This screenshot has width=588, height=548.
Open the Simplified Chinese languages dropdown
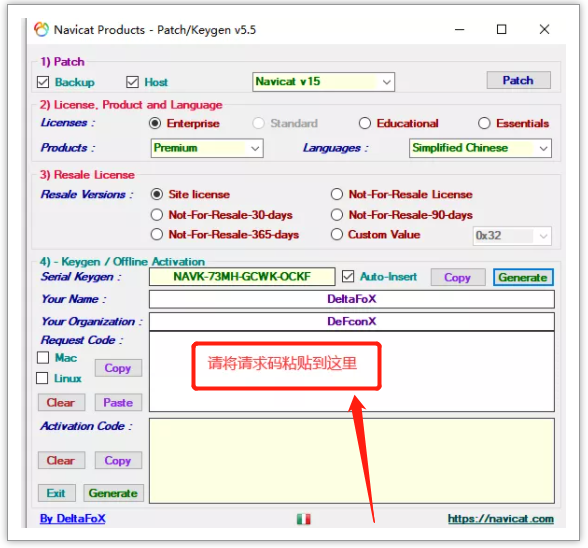(480, 148)
